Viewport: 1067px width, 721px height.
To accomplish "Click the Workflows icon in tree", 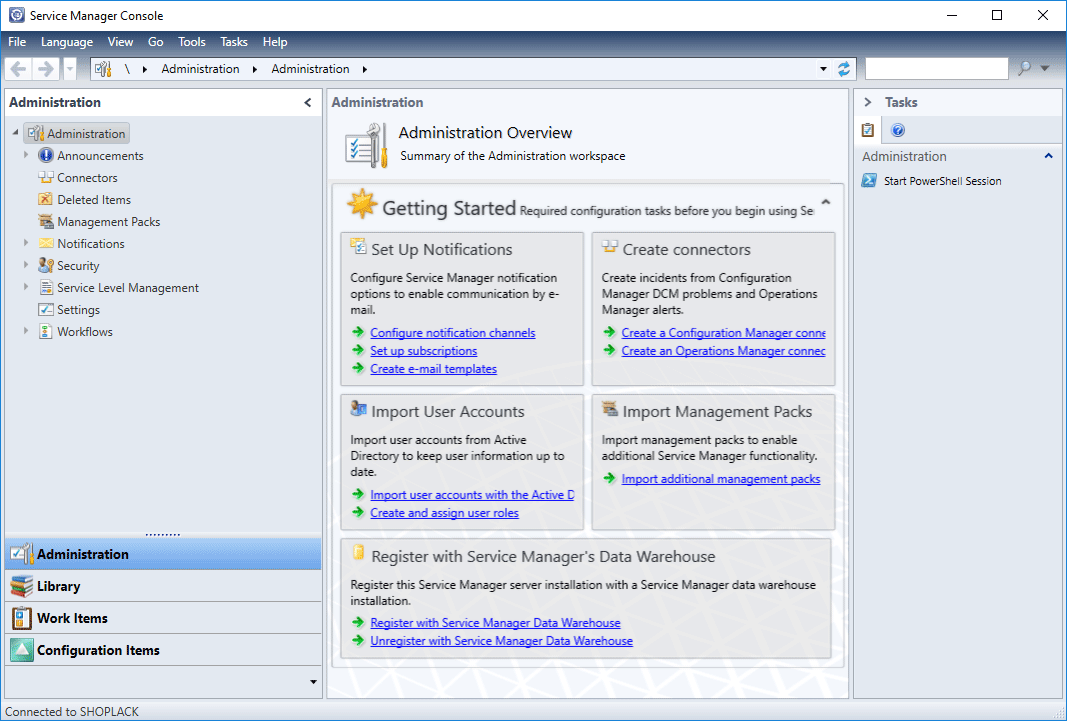I will (46, 332).
